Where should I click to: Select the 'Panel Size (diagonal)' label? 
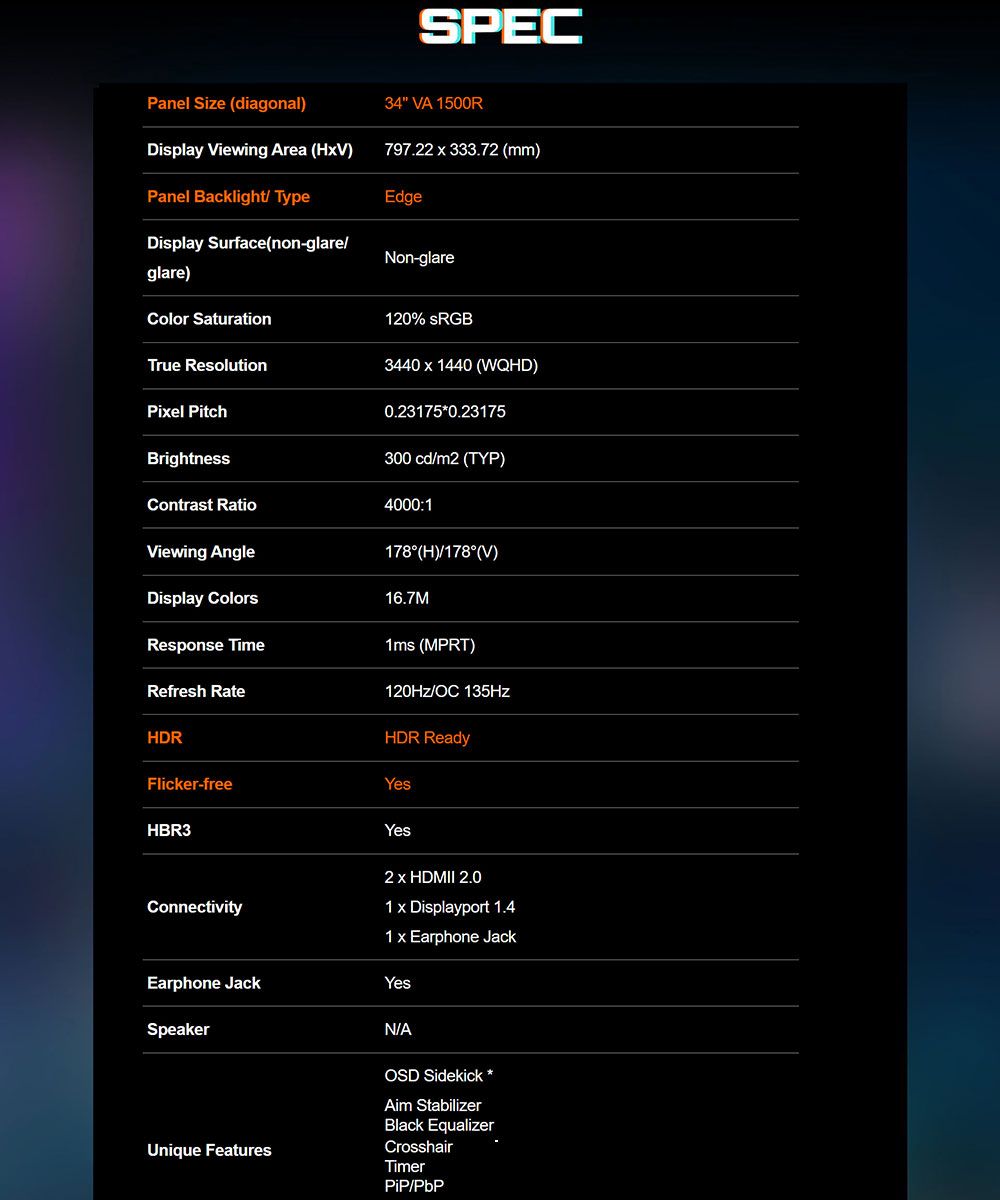tap(226, 104)
